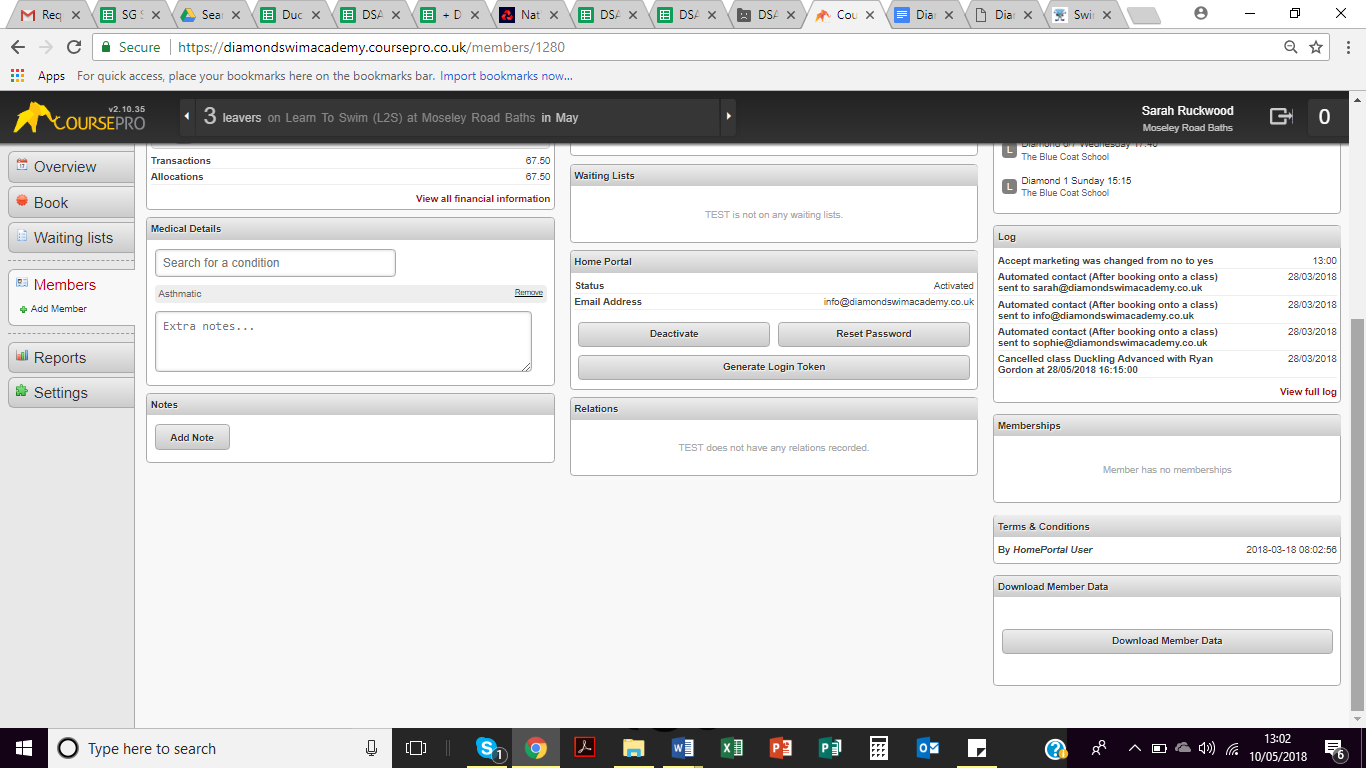1366x768 pixels.
Task: Click the volume speaker icon
Action: point(1207,748)
